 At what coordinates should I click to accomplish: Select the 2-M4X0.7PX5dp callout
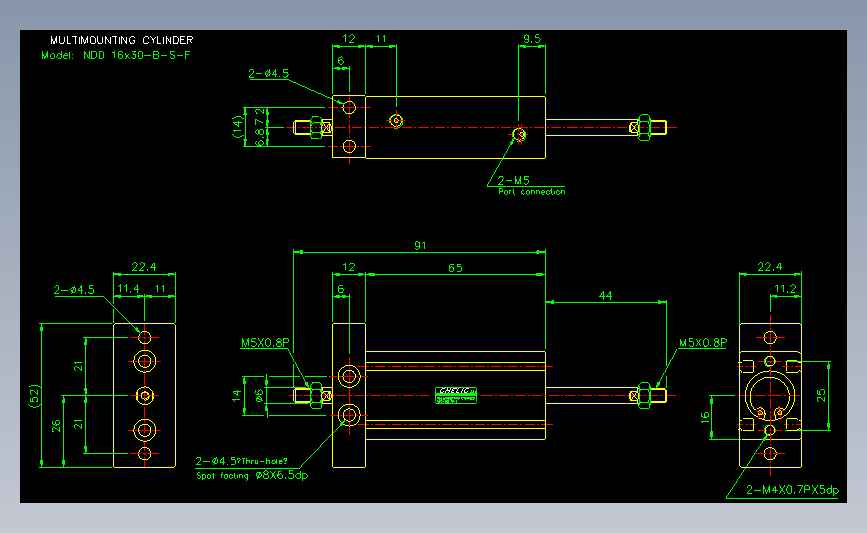point(792,490)
